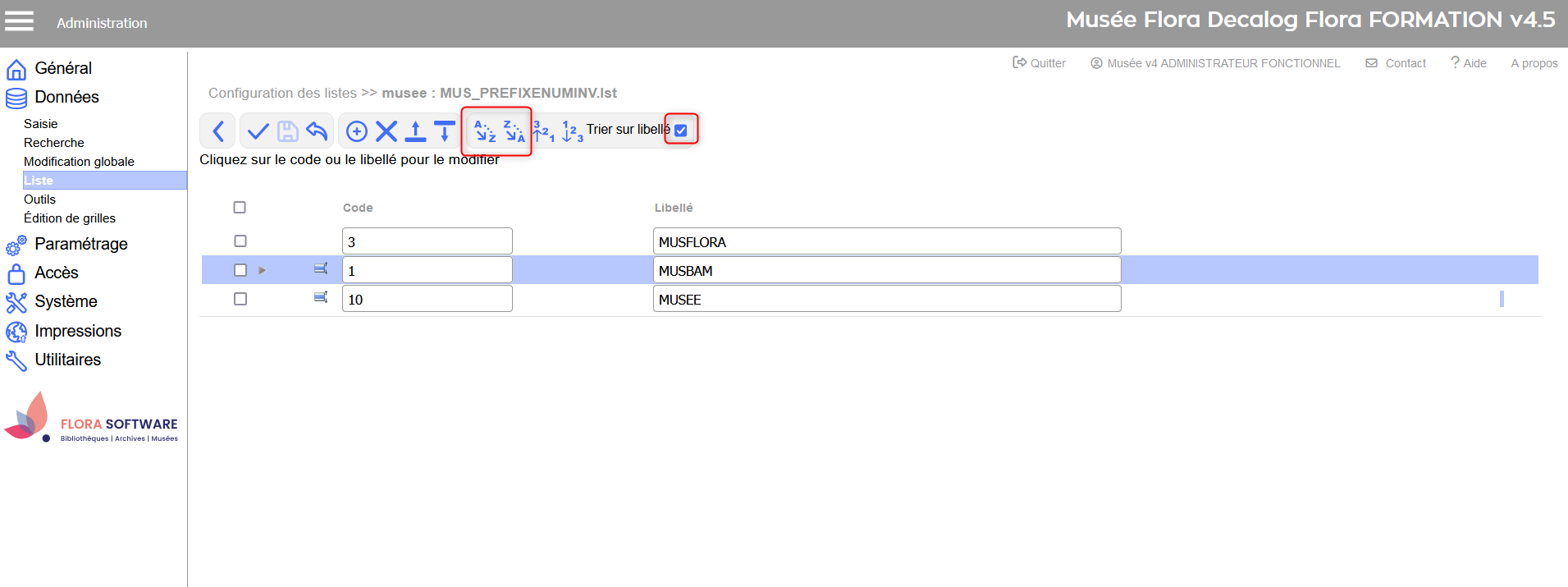Click the undo arrow icon

tap(317, 131)
